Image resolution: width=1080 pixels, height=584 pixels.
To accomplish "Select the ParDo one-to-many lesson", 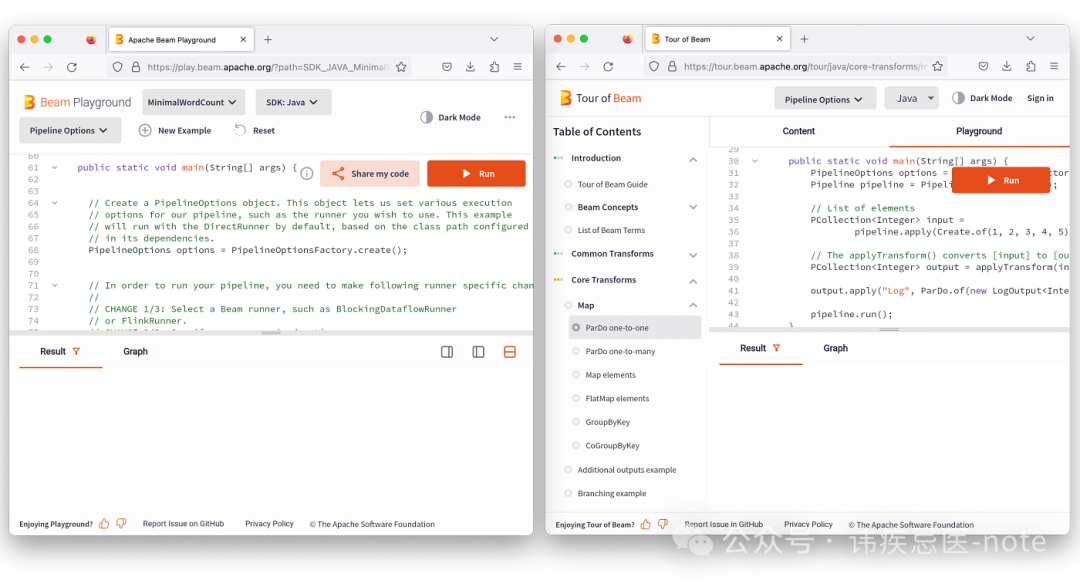I will click(620, 351).
